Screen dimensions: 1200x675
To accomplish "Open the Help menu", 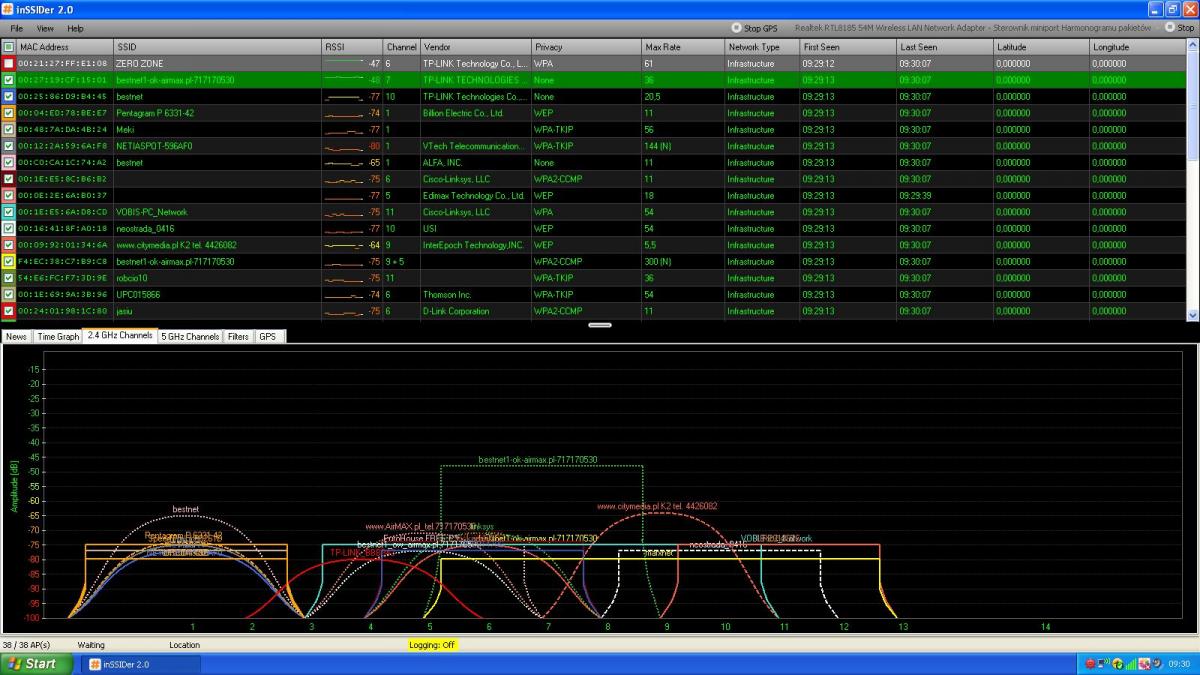I will tap(75, 28).
